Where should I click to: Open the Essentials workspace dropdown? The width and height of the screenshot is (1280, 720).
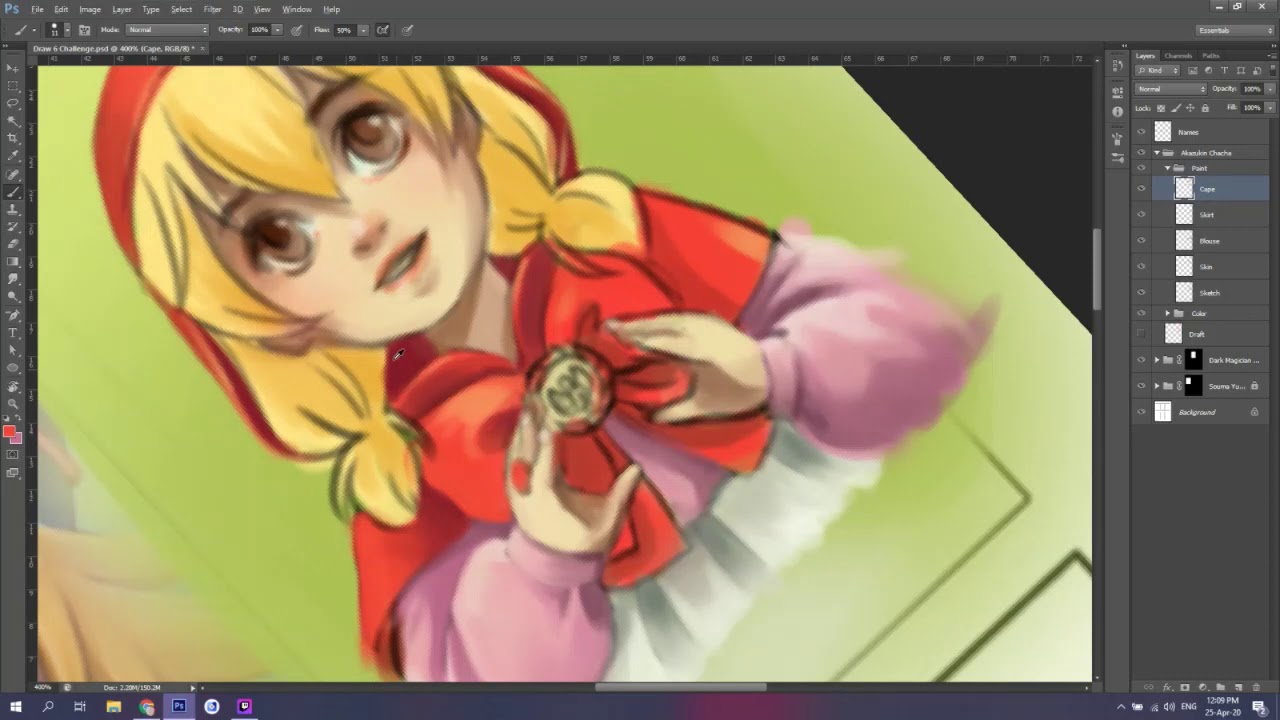1236,30
